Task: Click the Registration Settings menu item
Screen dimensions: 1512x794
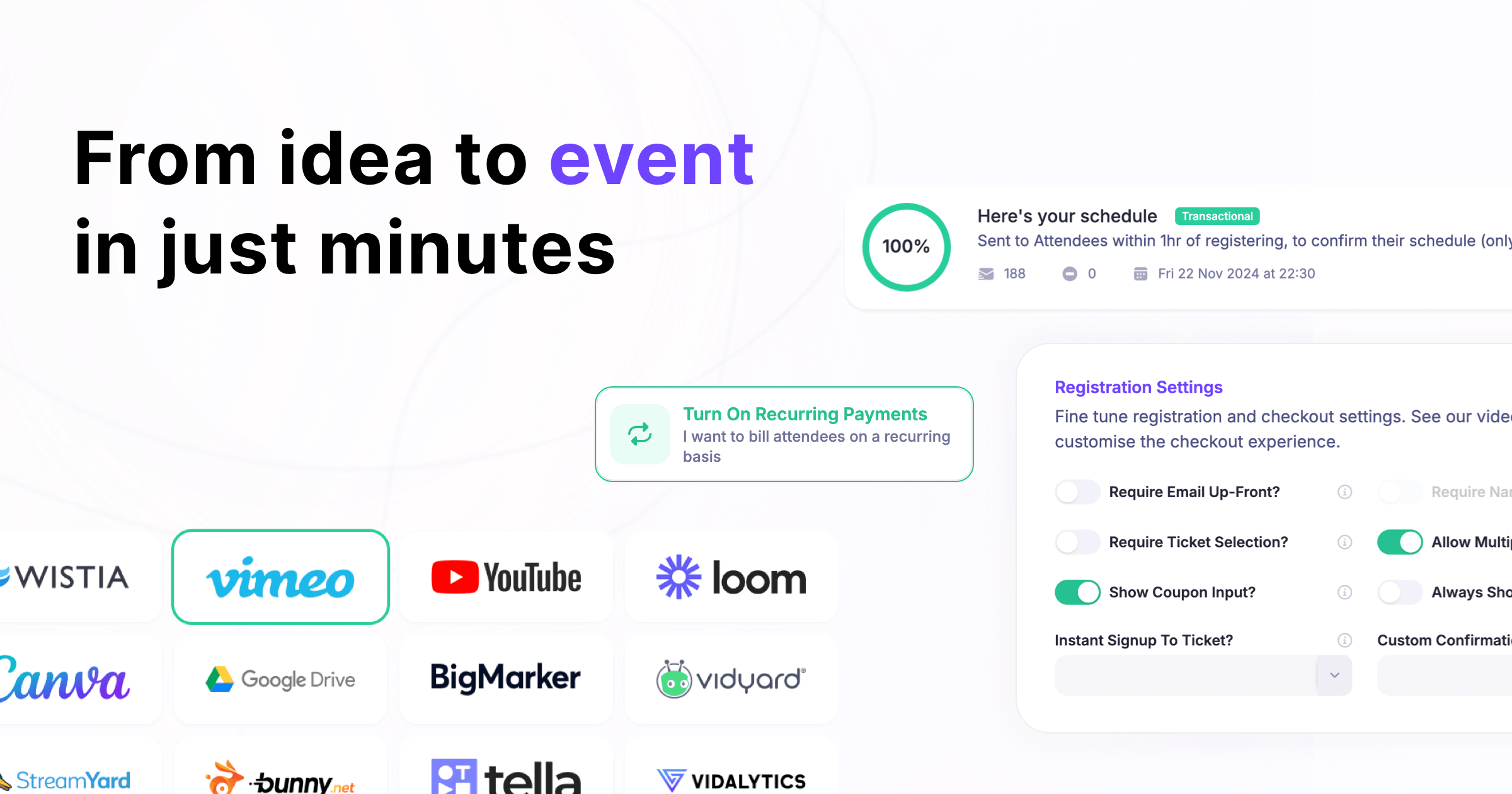Action: (1139, 386)
